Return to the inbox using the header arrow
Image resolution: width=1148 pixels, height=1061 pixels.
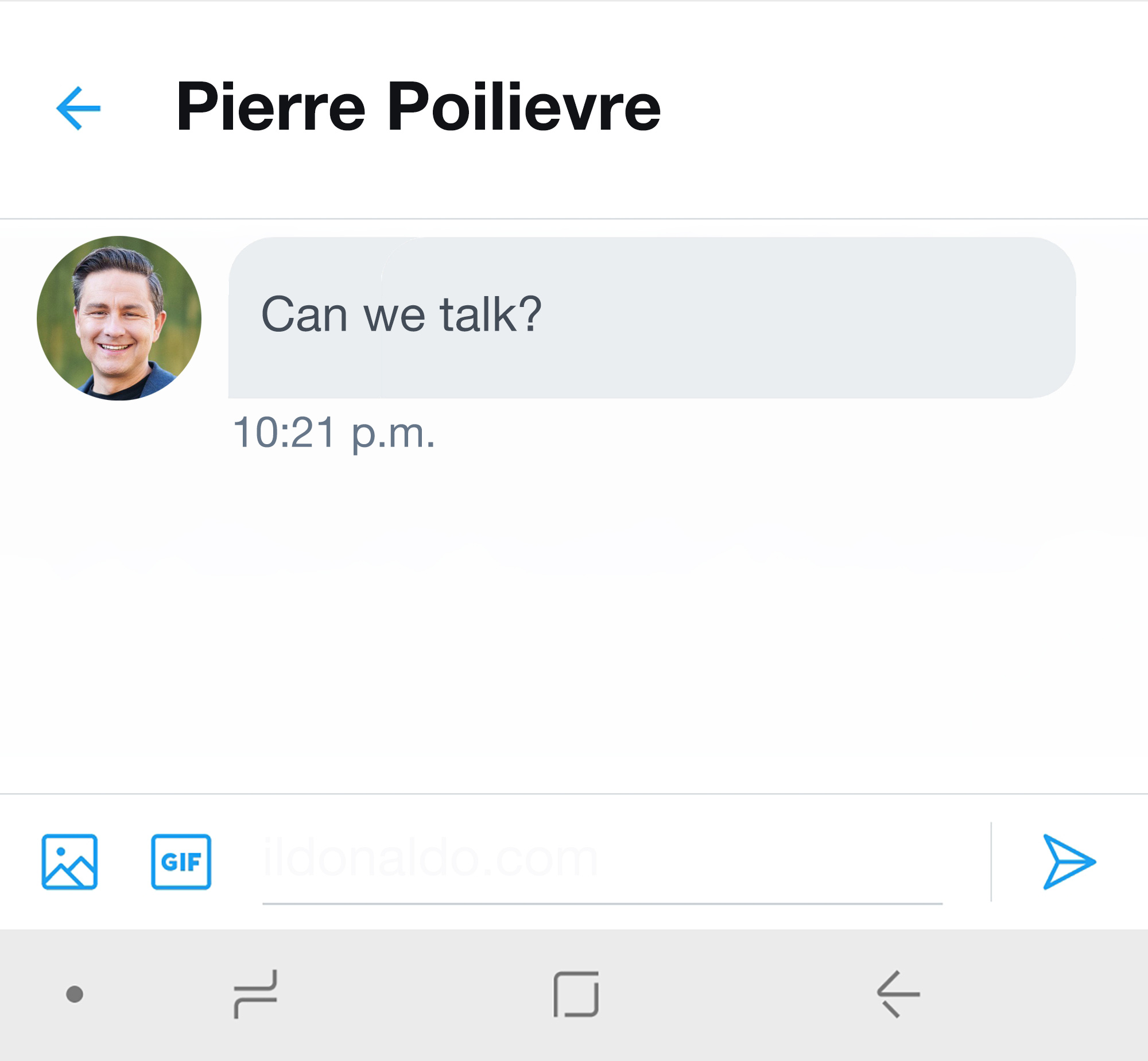coord(78,108)
